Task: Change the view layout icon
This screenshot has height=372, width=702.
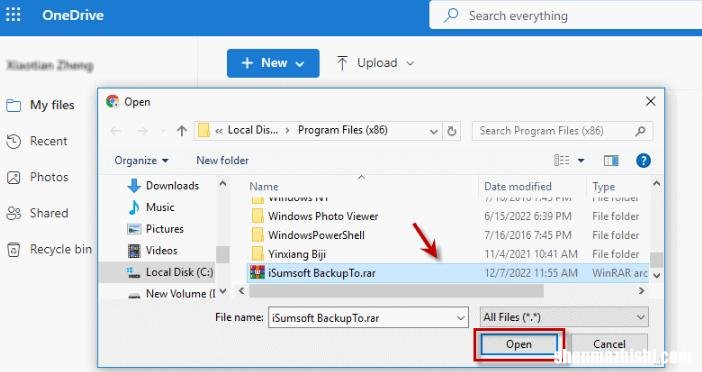Action: [562, 160]
